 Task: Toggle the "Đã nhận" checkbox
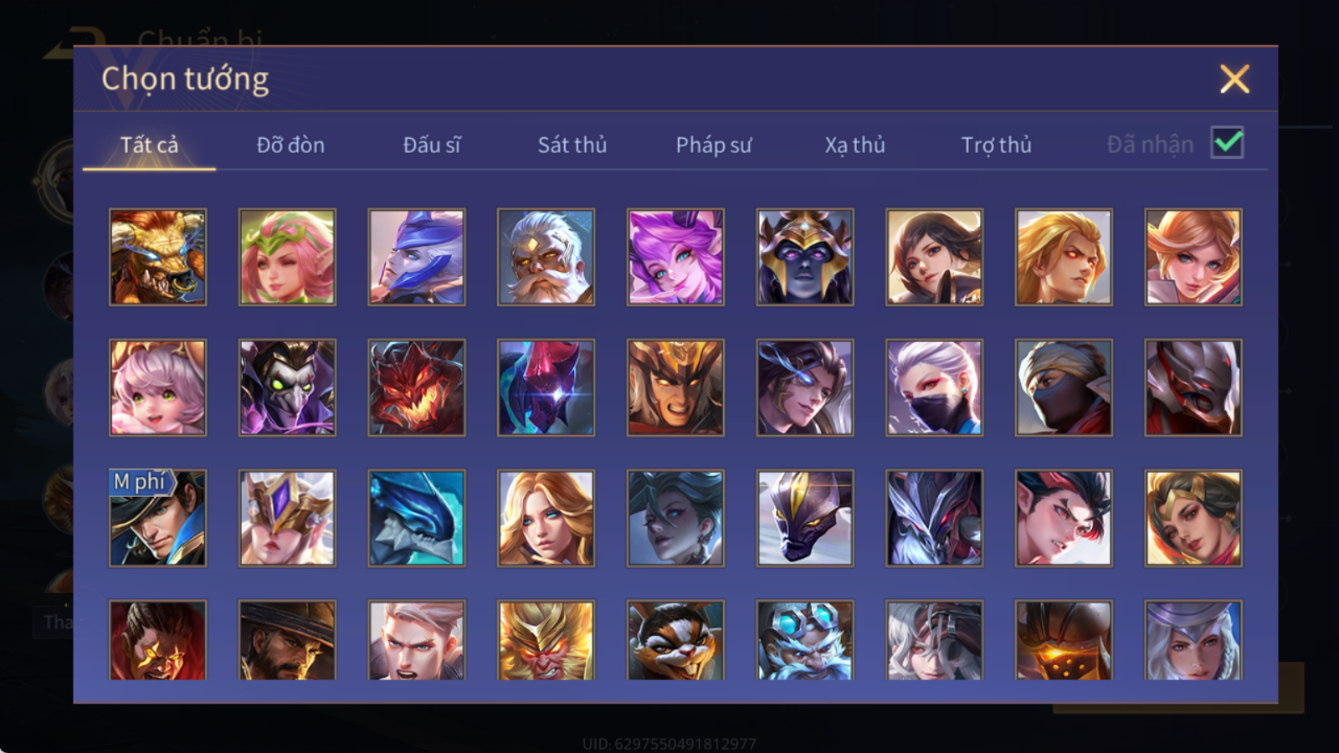click(x=1227, y=143)
